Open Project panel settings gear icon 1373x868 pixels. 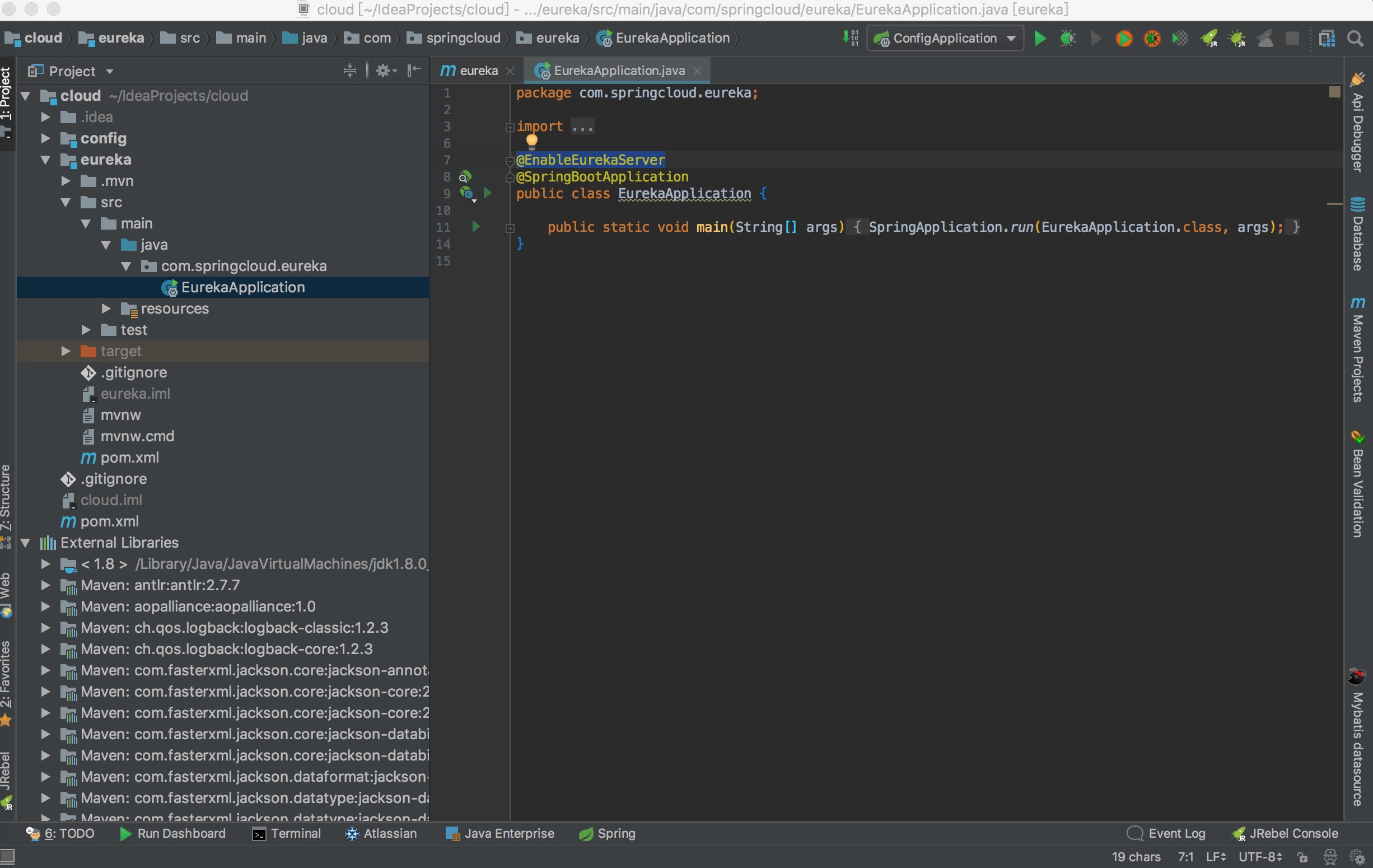384,71
